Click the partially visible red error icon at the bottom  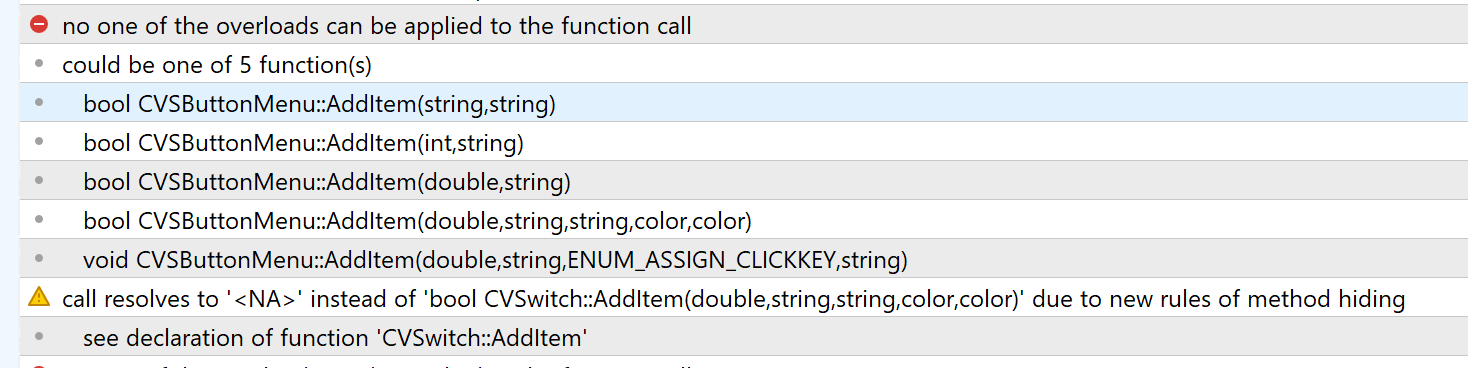(x=39, y=364)
